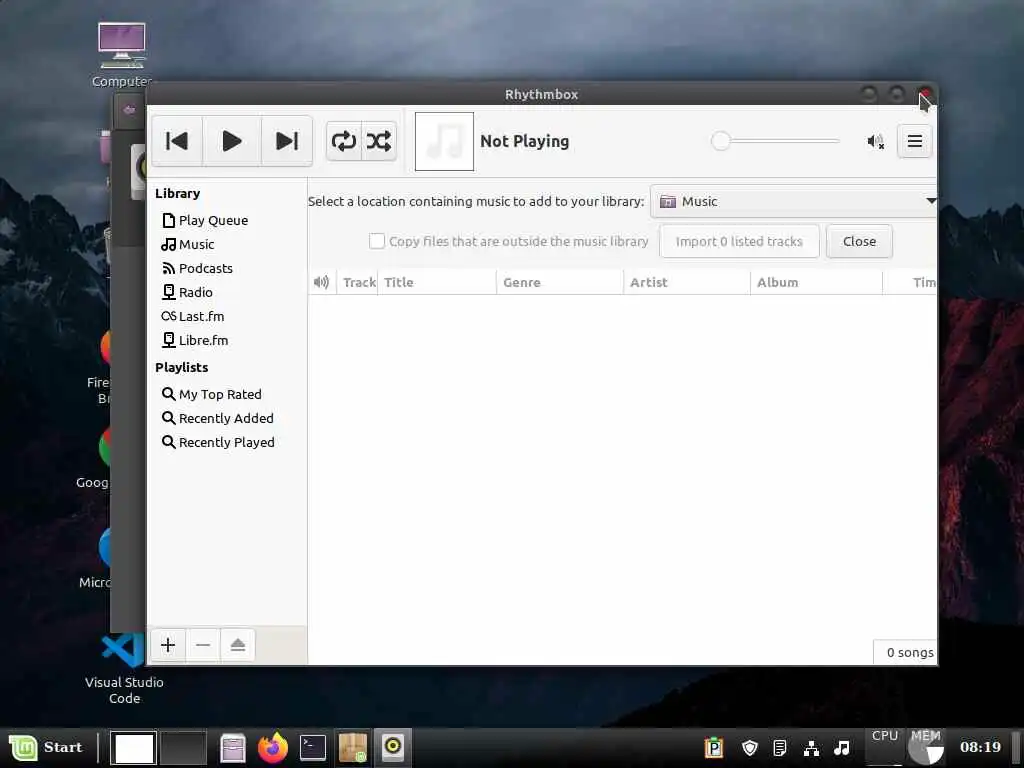Toggle shuffle mode
The height and width of the screenshot is (768, 1024).
379,141
